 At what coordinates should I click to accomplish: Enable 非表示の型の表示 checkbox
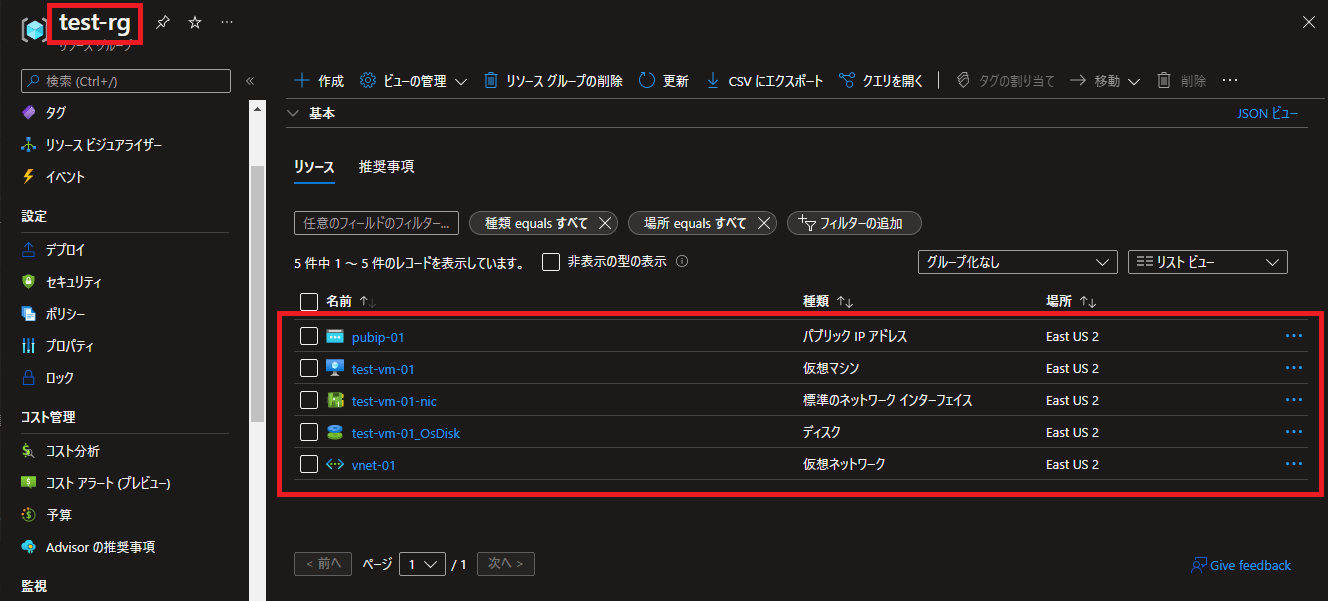tap(550, 262)
